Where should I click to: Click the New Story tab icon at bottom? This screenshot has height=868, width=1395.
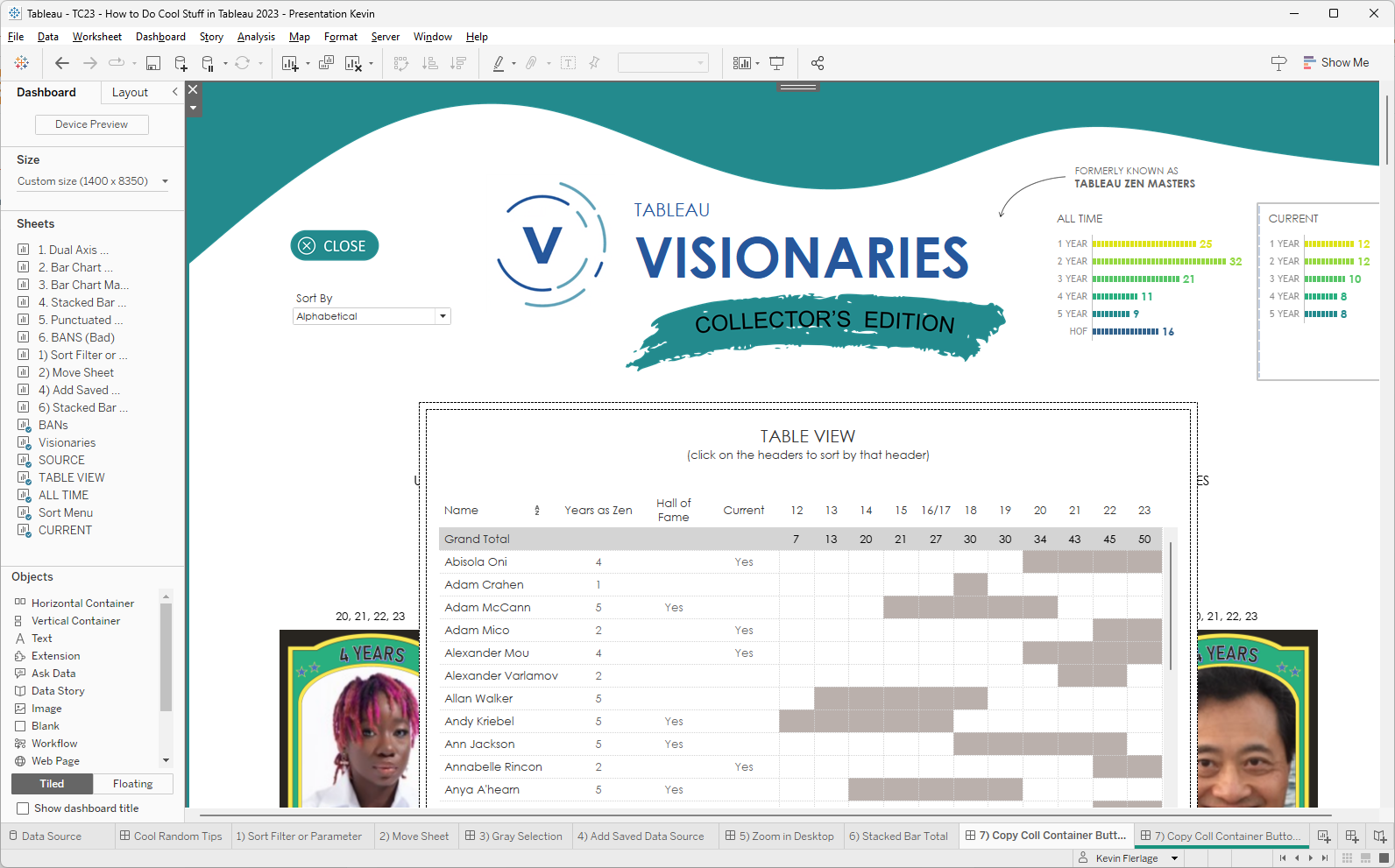click(x=1380, y=836)
